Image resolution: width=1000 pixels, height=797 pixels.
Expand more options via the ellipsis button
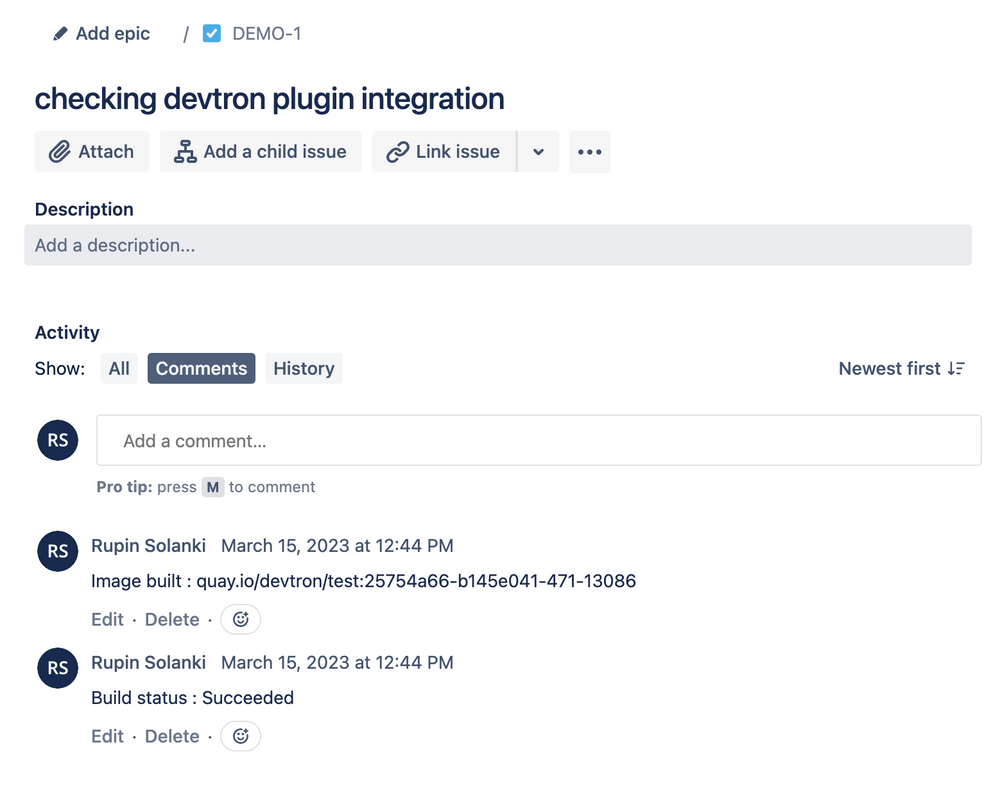point(589,151)
